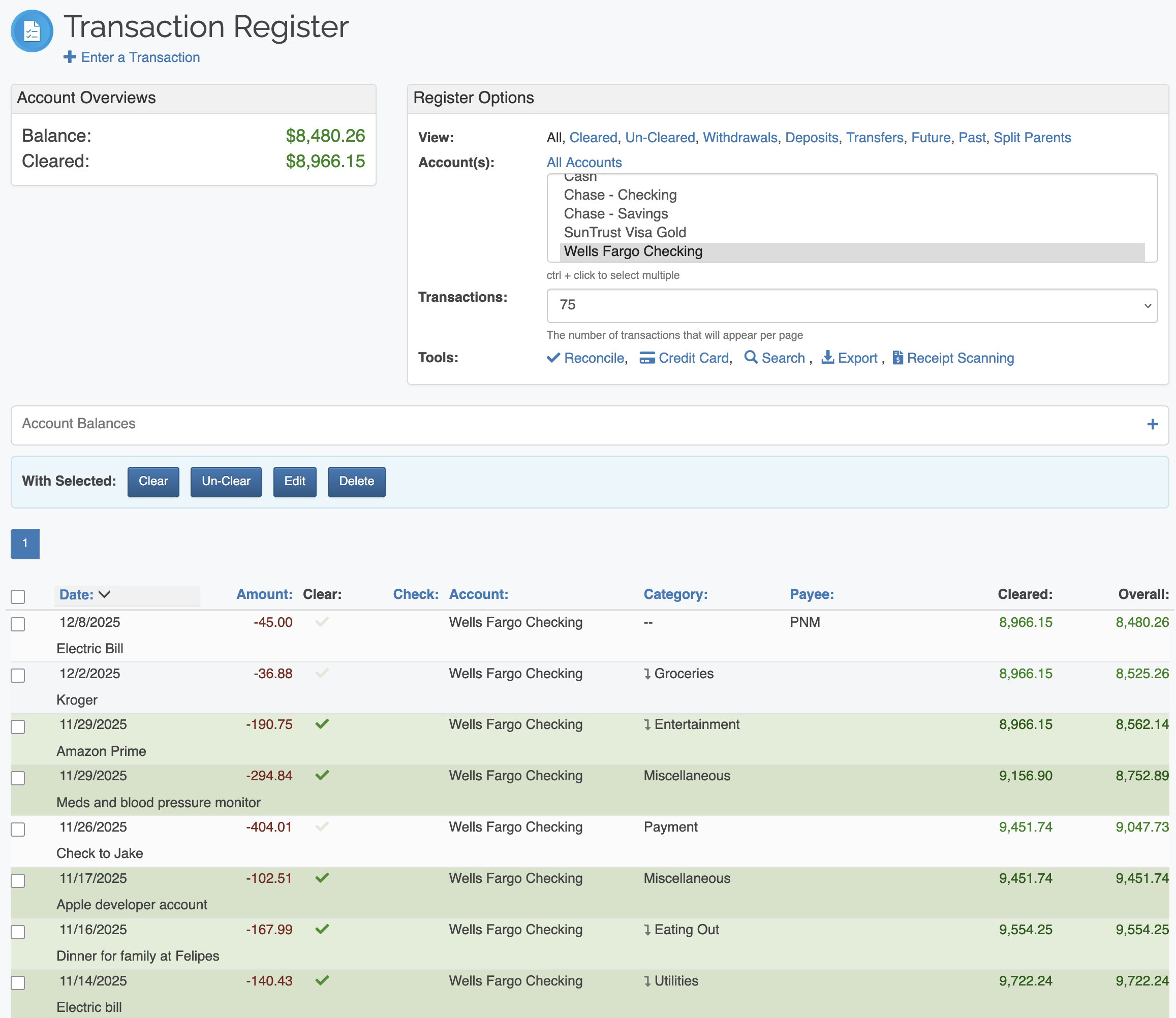Toggle the select-all transactions checkbox
The height and width of the screenshot is (1018, 1176).
tap(18, 596)
